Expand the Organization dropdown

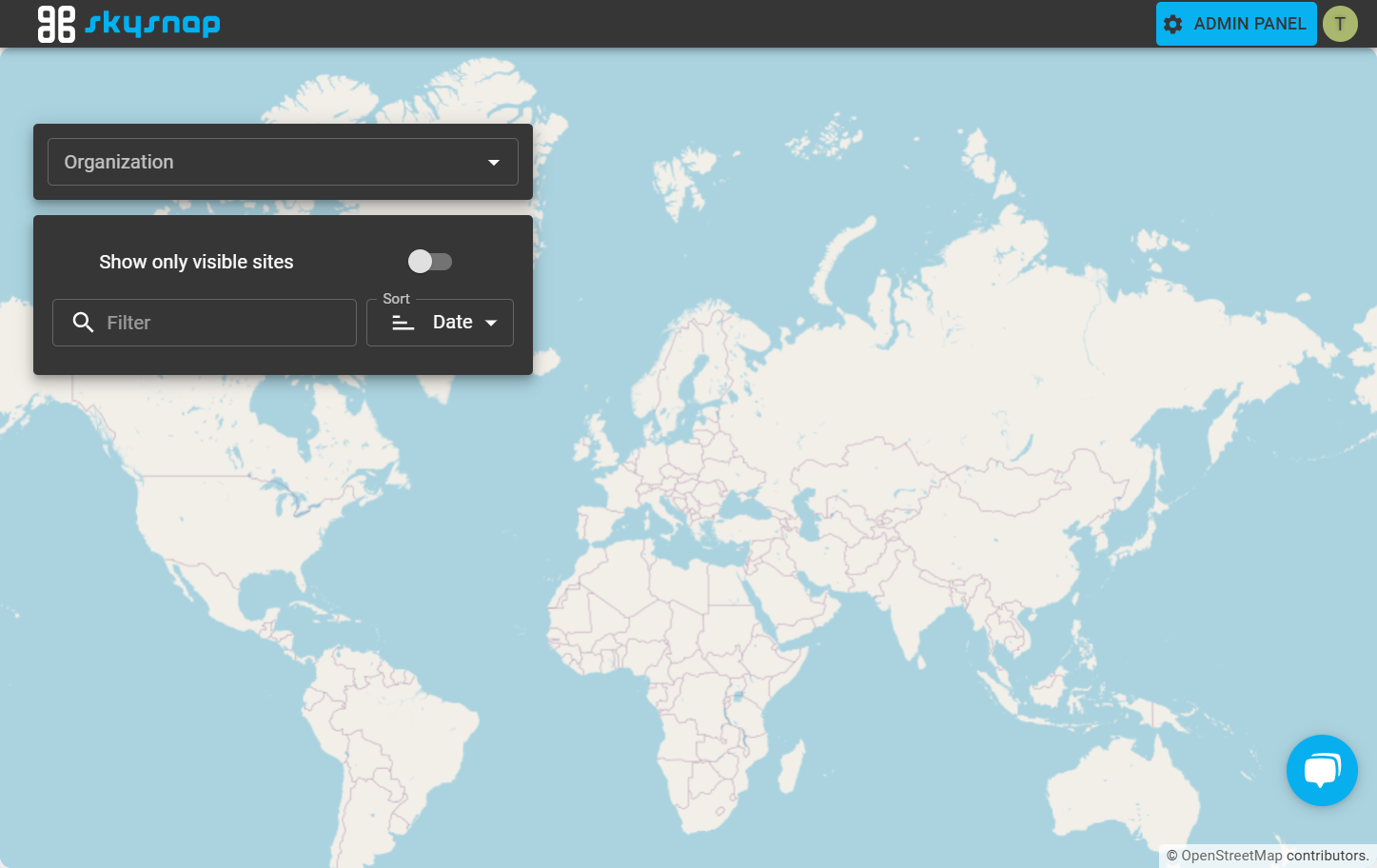283,162
